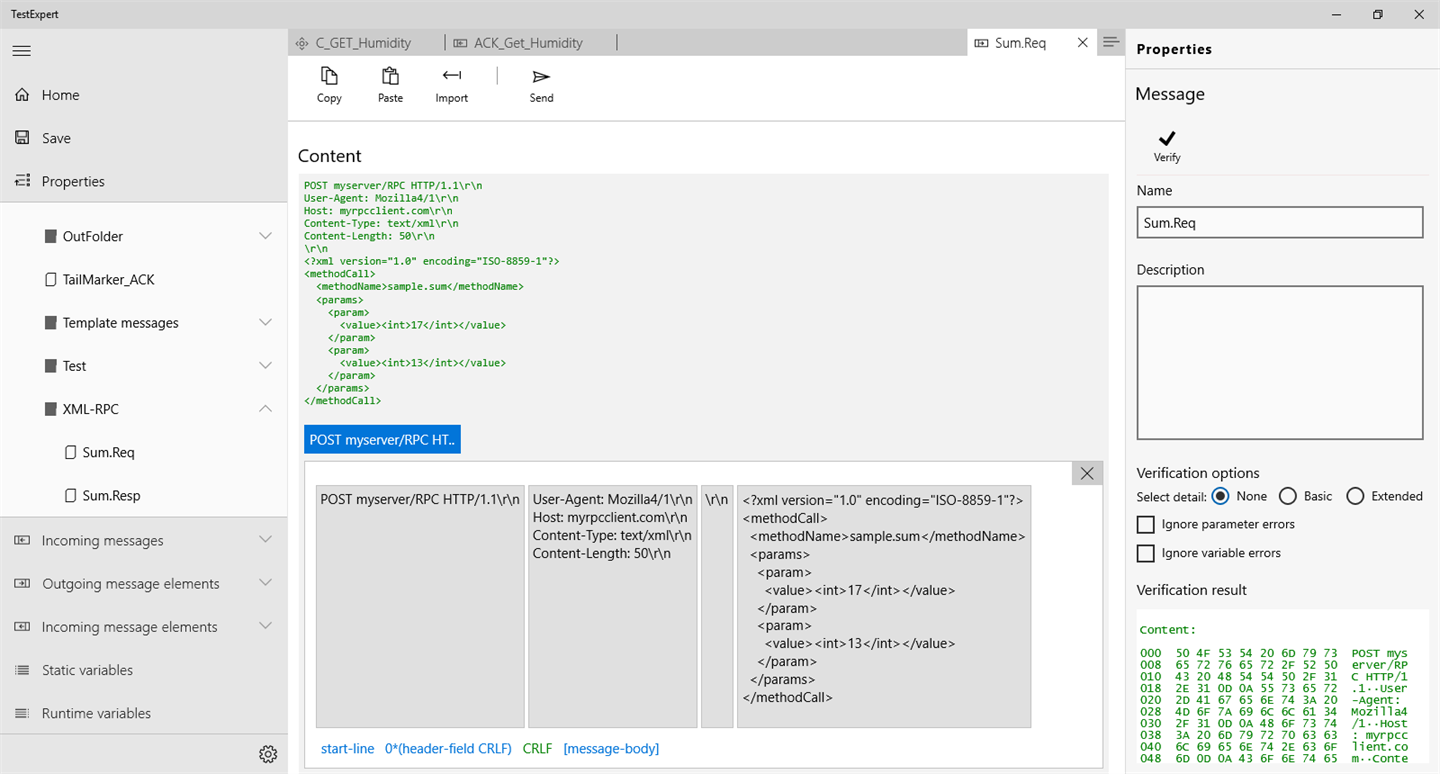1440x774 pixels.
Task: Click into the Description text box
Action: point(1279,362)
